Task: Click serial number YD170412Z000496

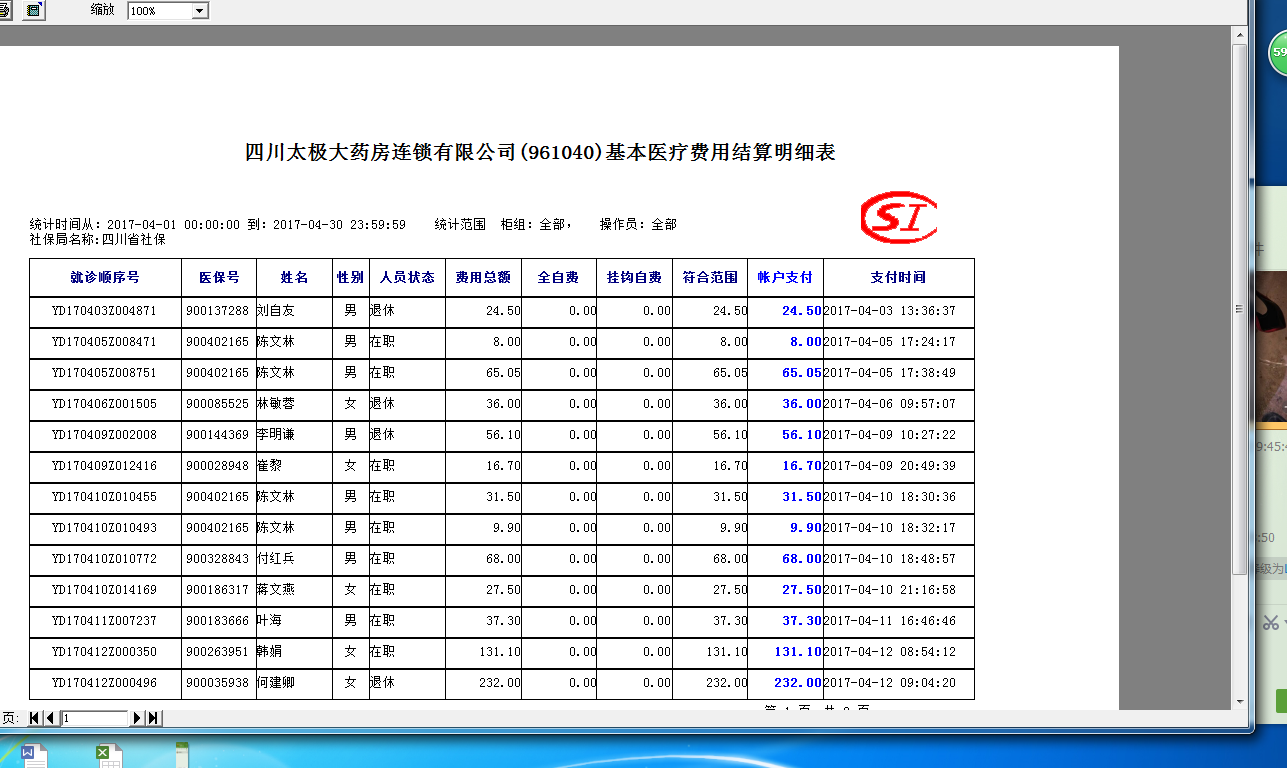Action: [x=105, y=683]
